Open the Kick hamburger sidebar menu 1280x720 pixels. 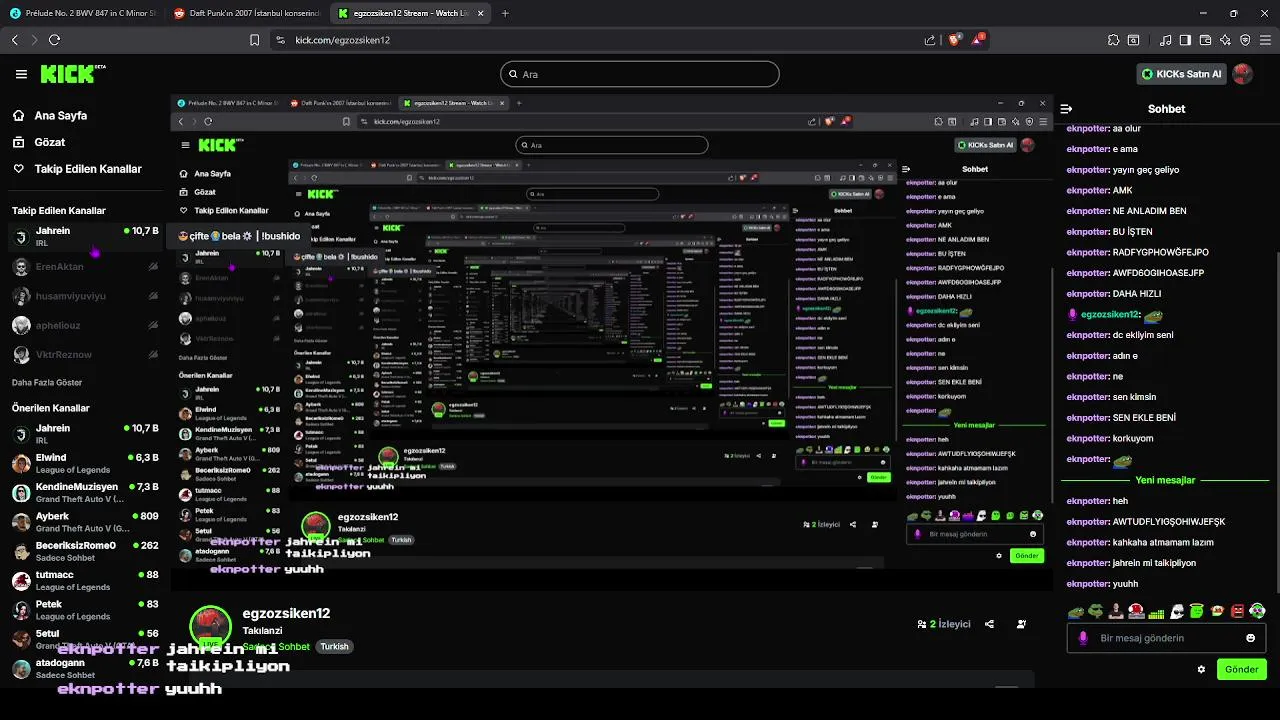click(21, 74)
